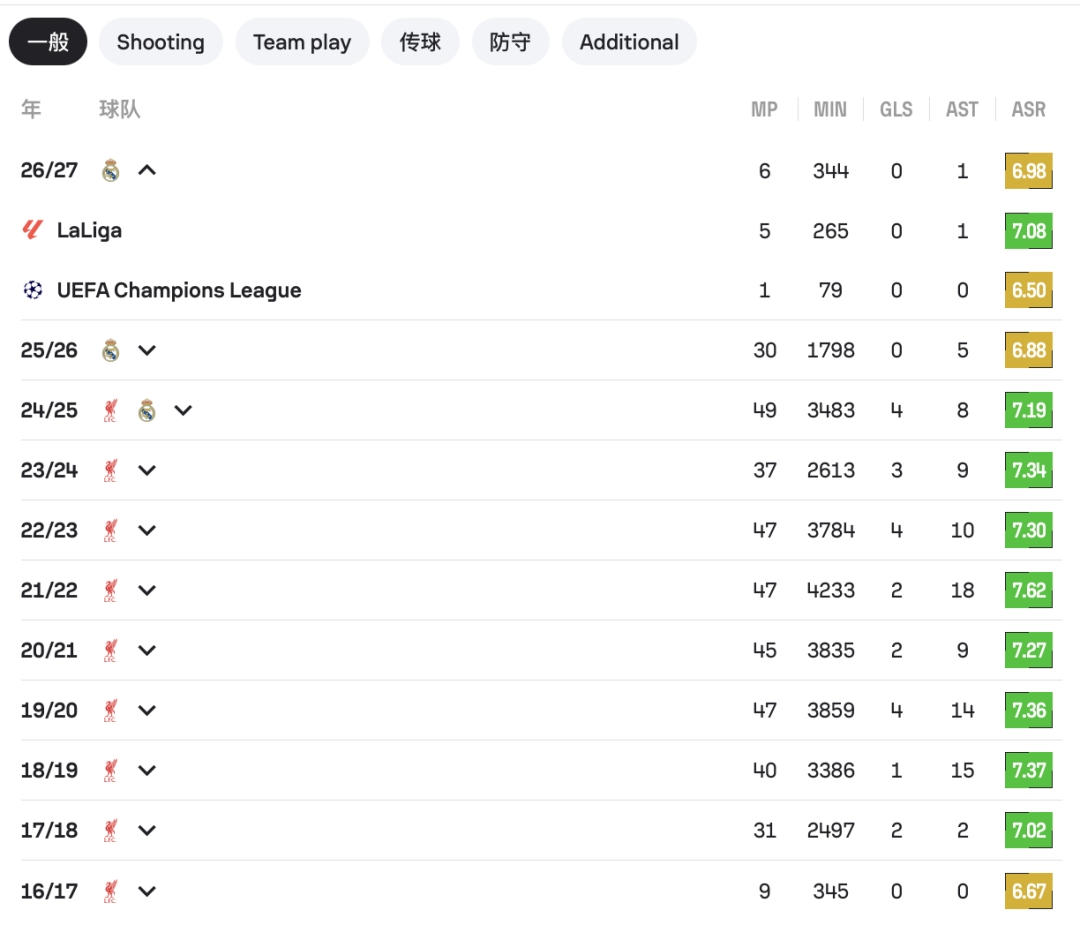
Task: Expand the 19/20 season details
Action: [x=147, y=710]
